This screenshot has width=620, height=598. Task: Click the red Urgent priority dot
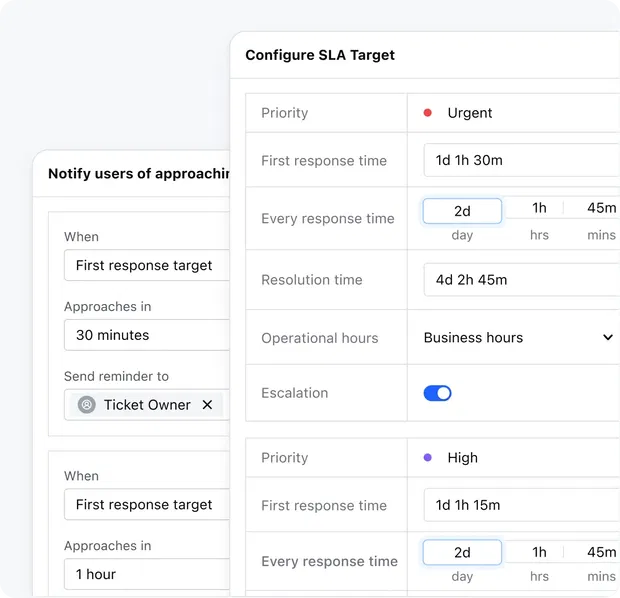[427, 113]
